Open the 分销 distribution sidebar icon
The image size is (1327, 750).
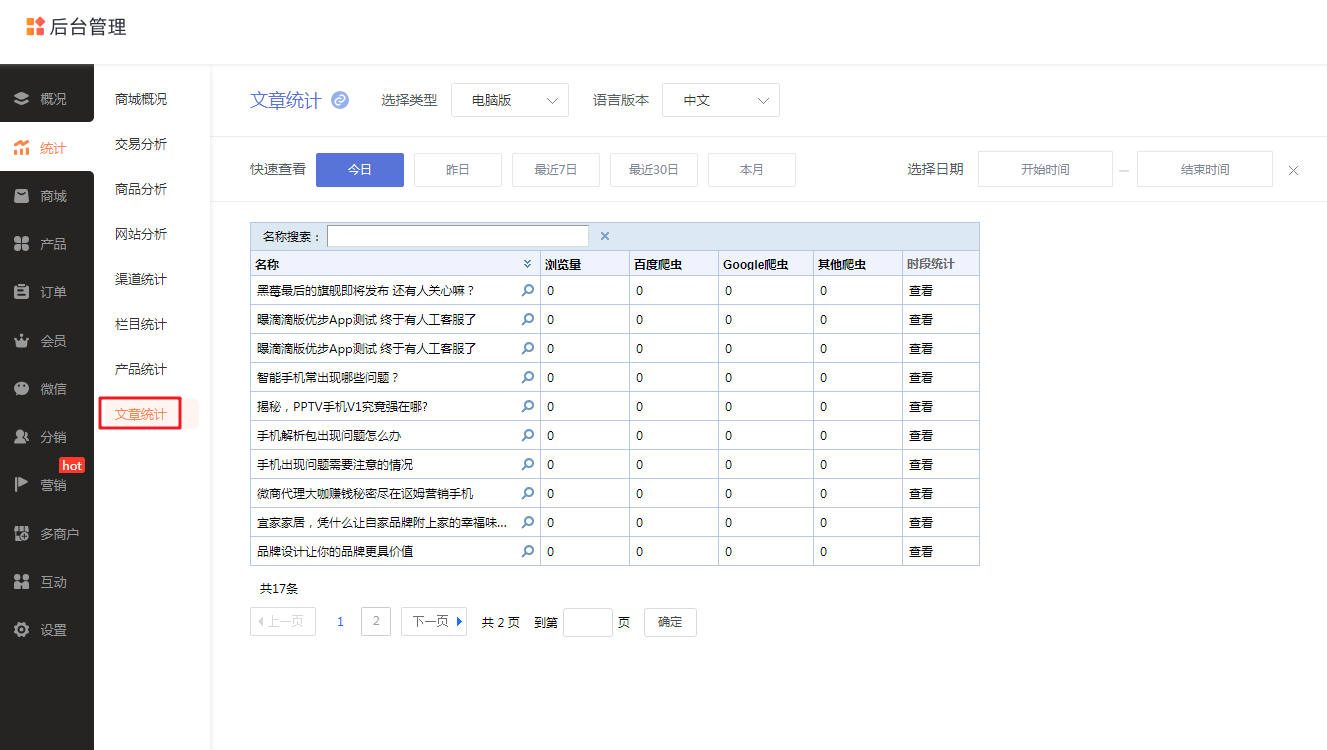tap(22, 437)
